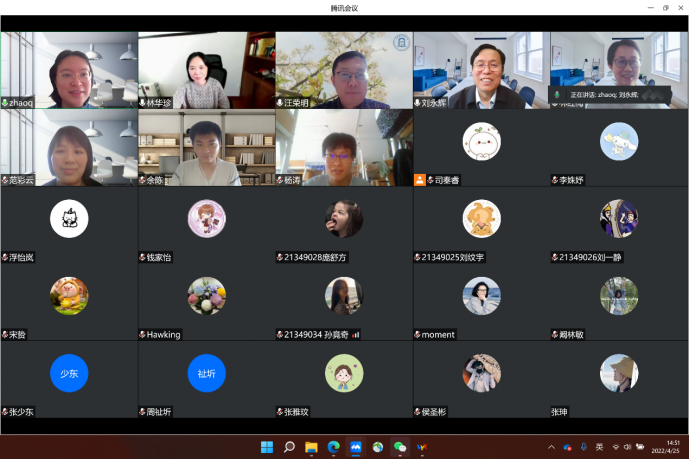
Task: Click zhaoq's microphone status icon
Action: coord(5,103)
